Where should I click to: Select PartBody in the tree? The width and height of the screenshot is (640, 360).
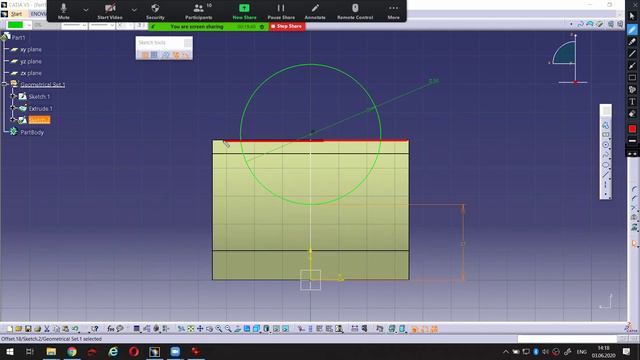32,132
